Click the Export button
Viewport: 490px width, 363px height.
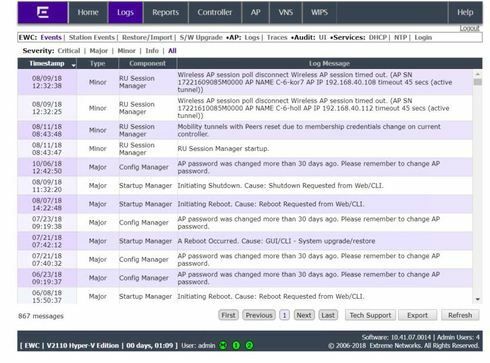pyautogui.click(x=417, y=315)
